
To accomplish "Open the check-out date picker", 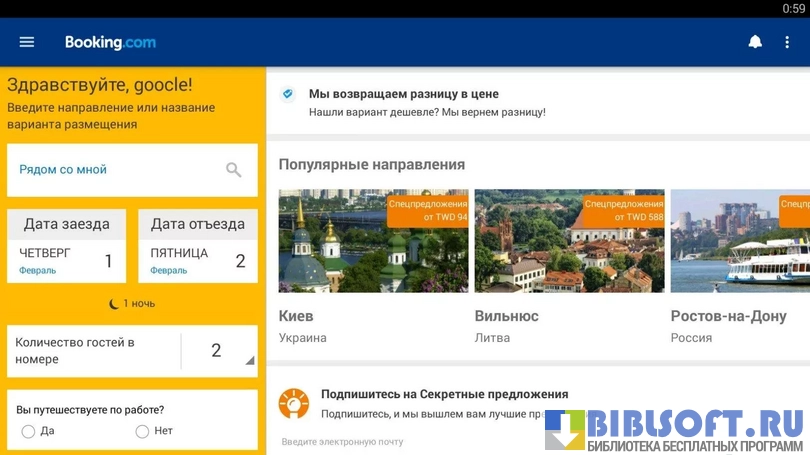I will pos(197,247).
